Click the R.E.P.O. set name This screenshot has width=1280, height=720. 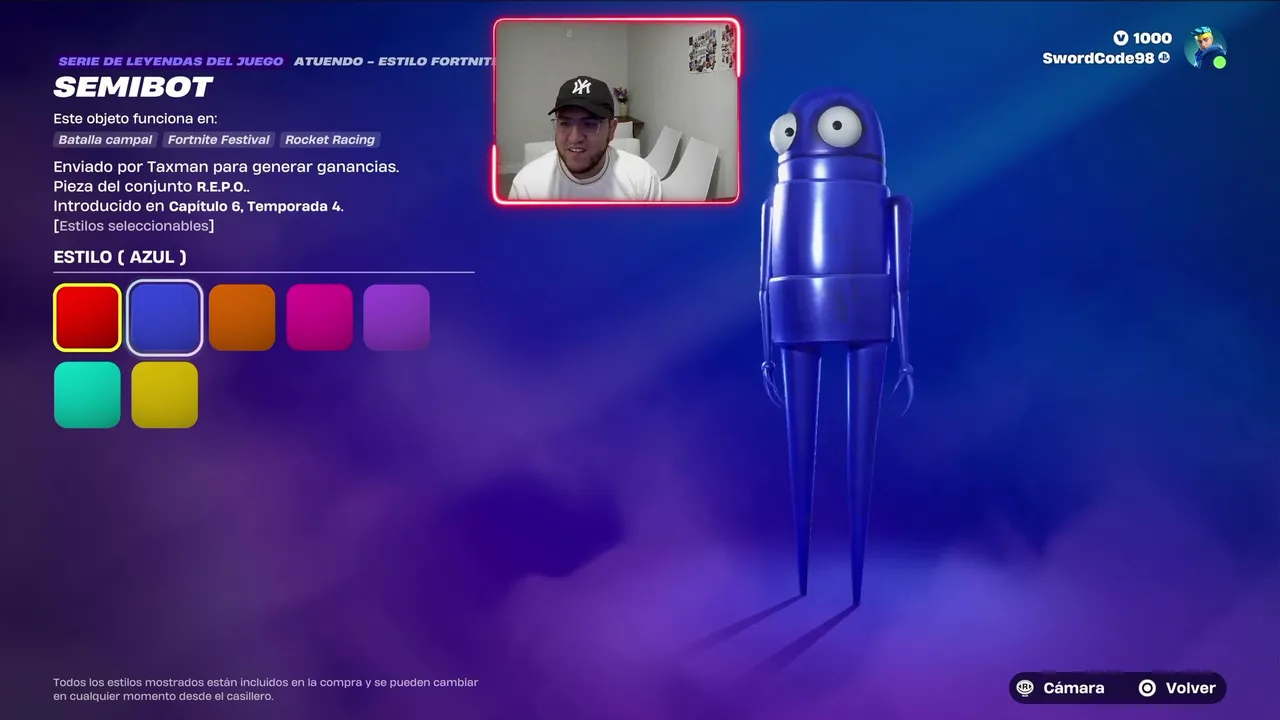221,187
